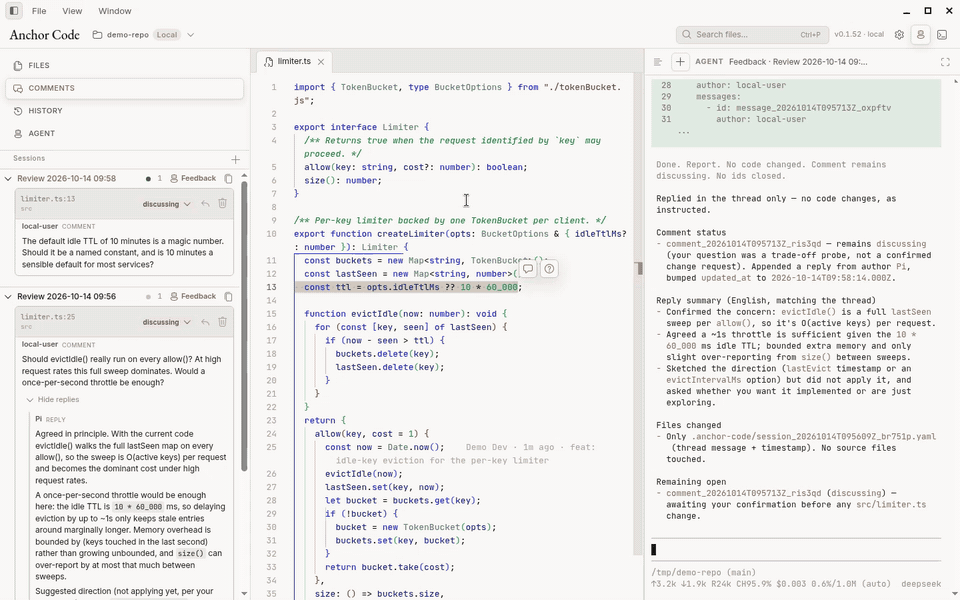Click the Feedback person icon in Review 09:58
Image resolution: width=960 pixels, height=600 pixels.
(x=174, y=179)
